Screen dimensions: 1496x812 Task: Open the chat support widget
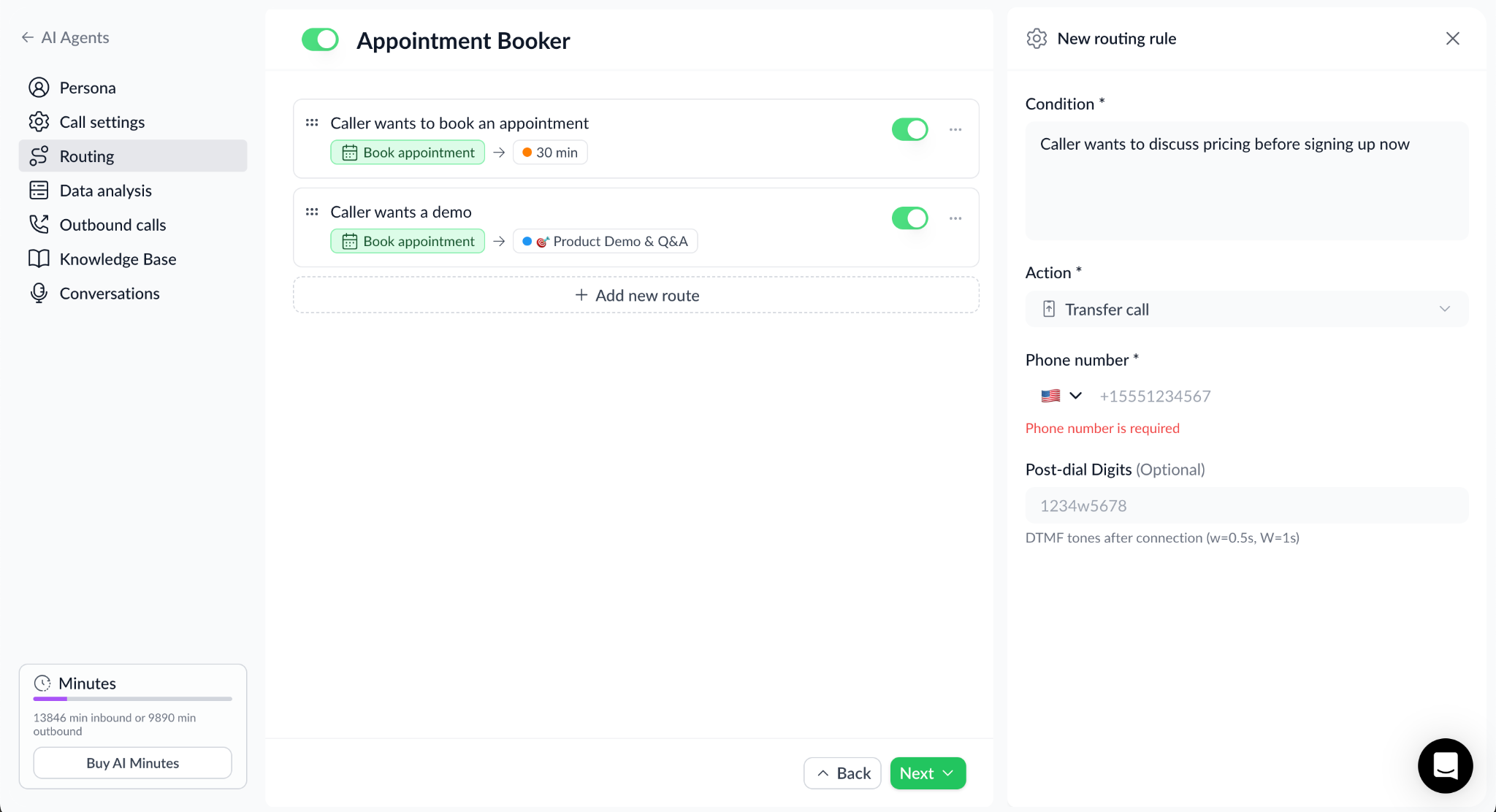(1445, 765)
